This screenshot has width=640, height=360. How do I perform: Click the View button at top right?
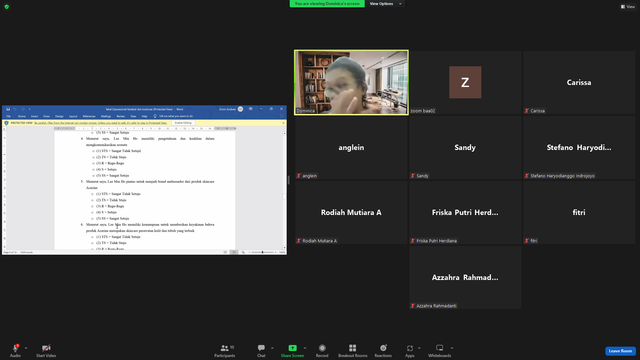tap(628, 7)
